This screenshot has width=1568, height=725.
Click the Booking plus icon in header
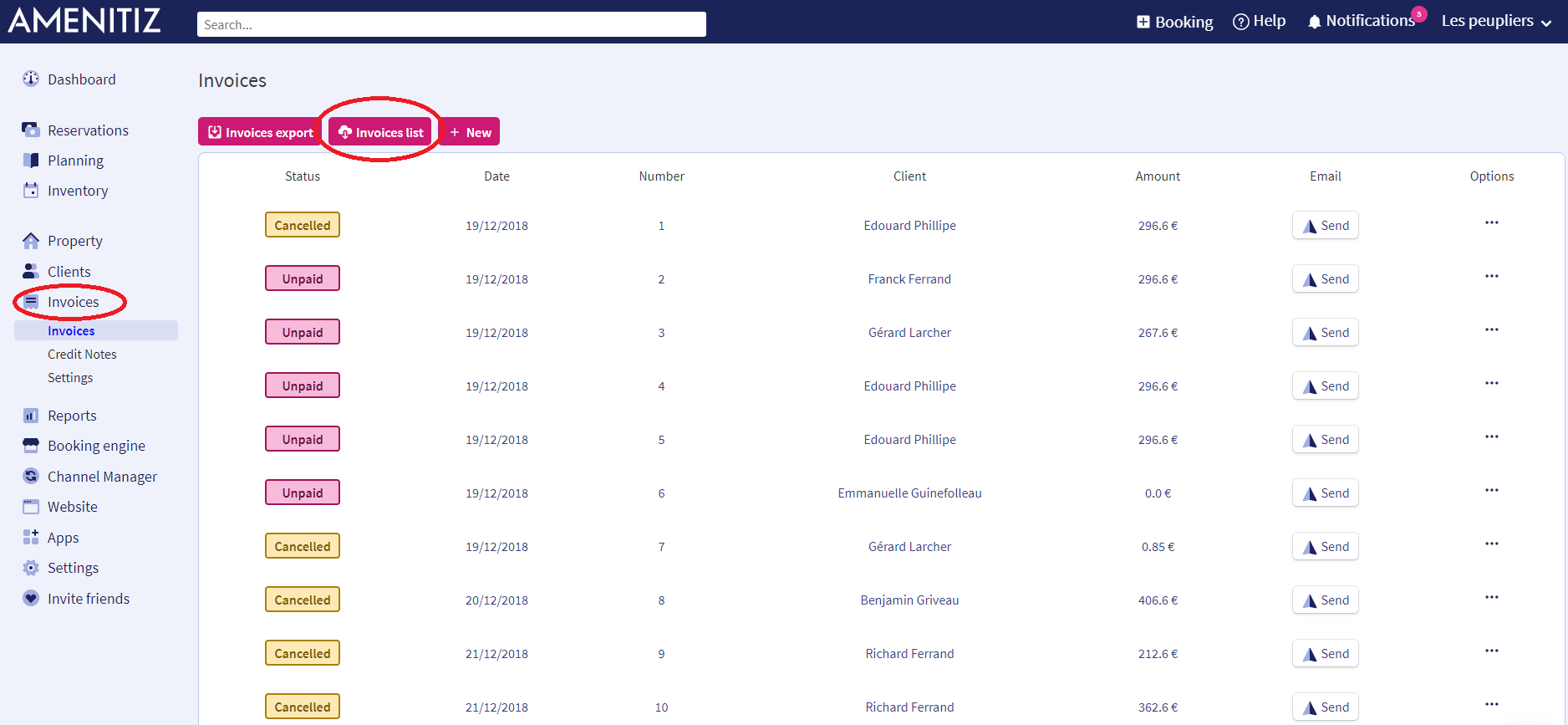(1143, 22)
